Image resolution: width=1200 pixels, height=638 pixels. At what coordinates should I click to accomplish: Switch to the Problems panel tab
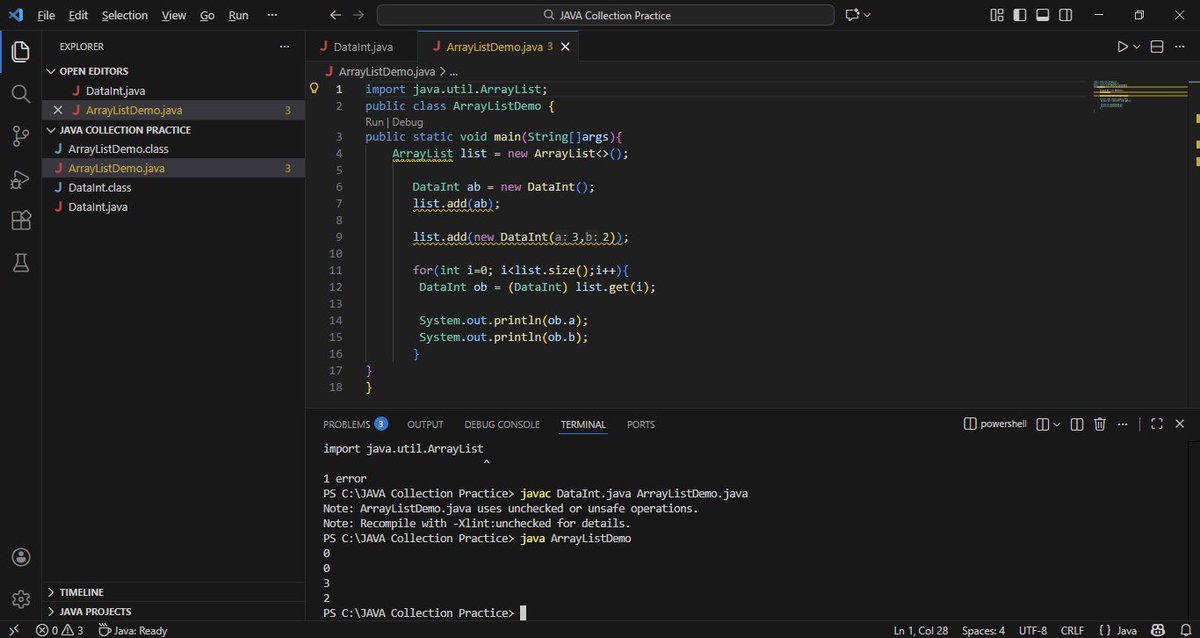[355, 424]
